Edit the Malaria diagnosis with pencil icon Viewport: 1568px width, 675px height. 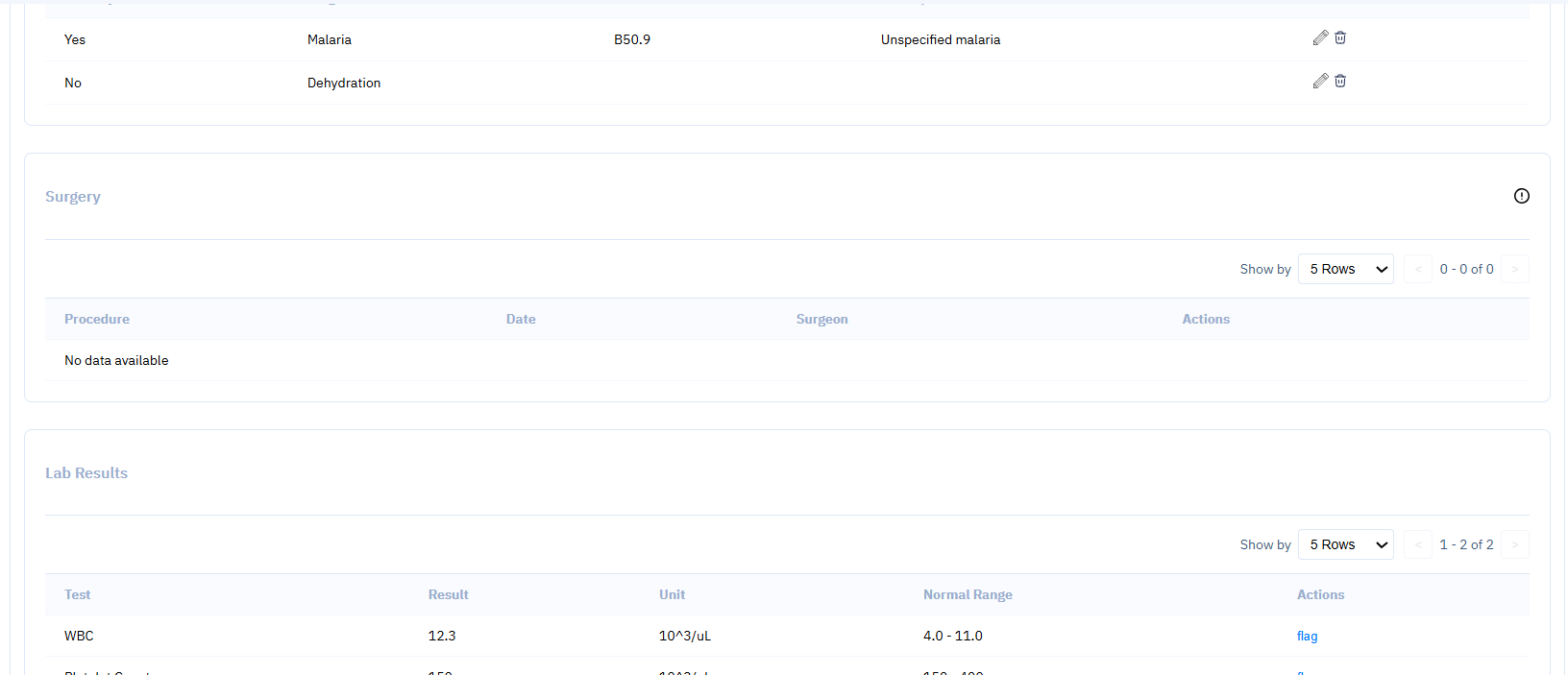pyautogui.click(x=1320, y=37)
